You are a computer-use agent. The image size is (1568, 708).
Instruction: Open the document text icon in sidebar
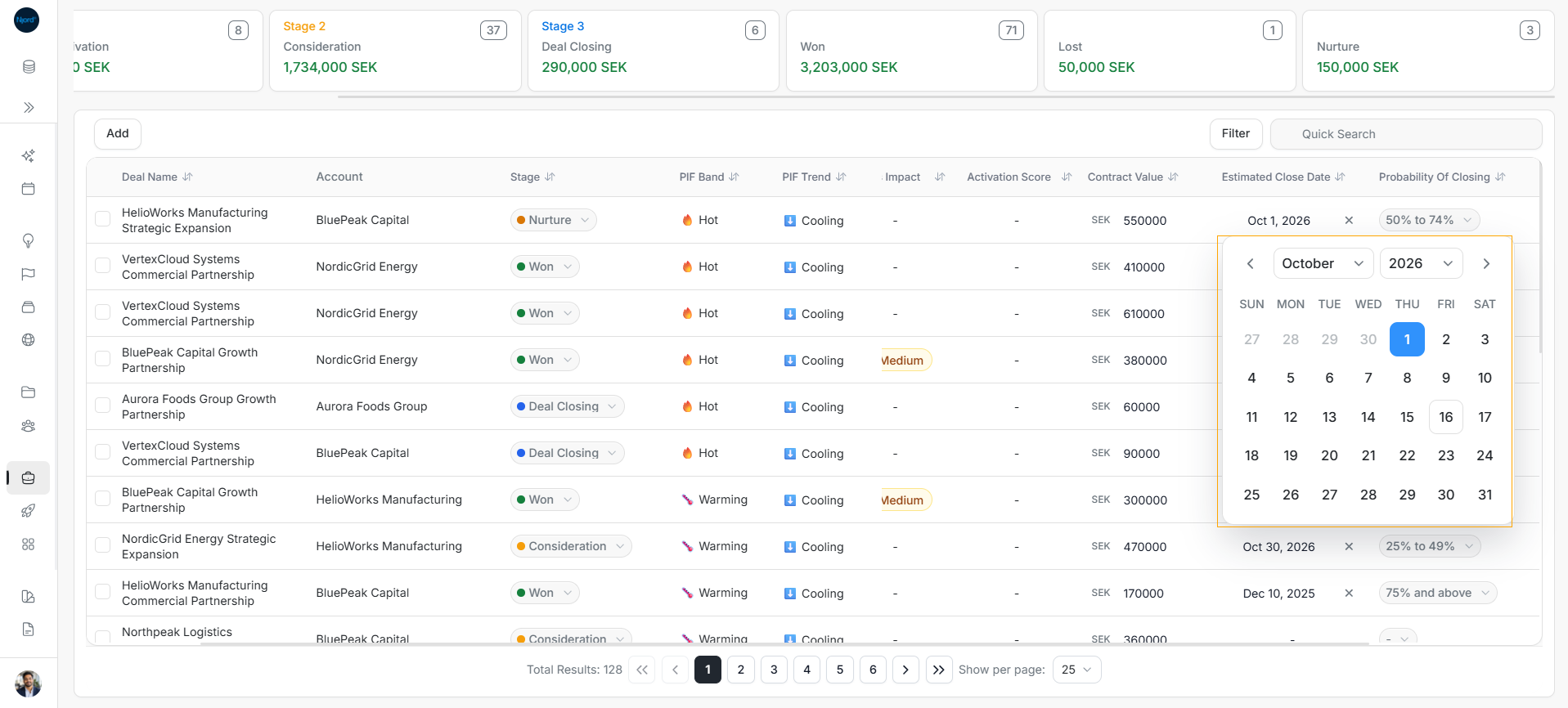point(29,630)
